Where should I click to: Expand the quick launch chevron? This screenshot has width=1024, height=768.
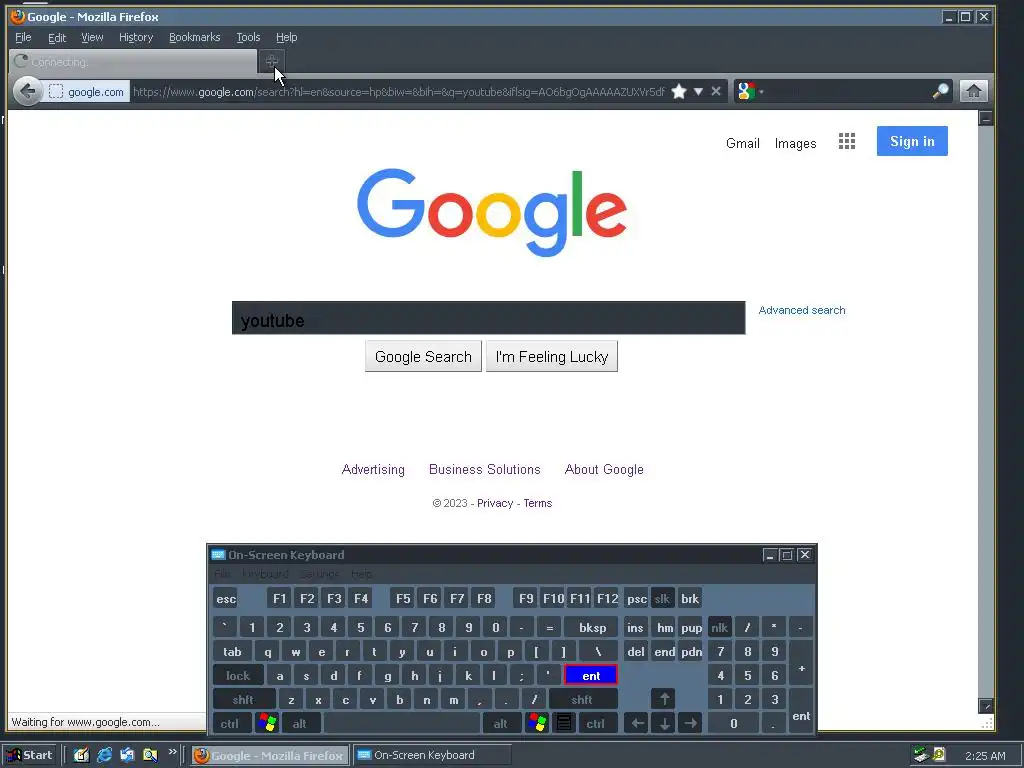pyautogui.click(x=172, y=752)
